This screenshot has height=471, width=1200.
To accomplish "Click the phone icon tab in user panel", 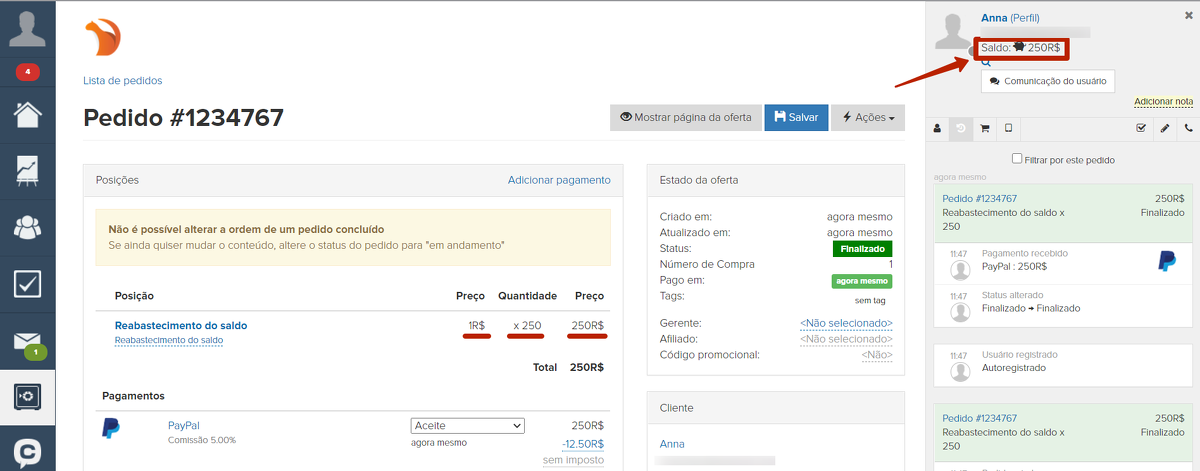I will [x=1188, y=129].
